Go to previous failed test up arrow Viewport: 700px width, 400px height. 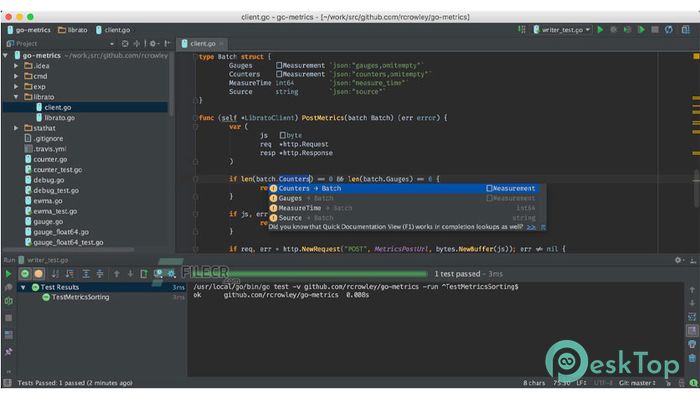tap(117, 274)
